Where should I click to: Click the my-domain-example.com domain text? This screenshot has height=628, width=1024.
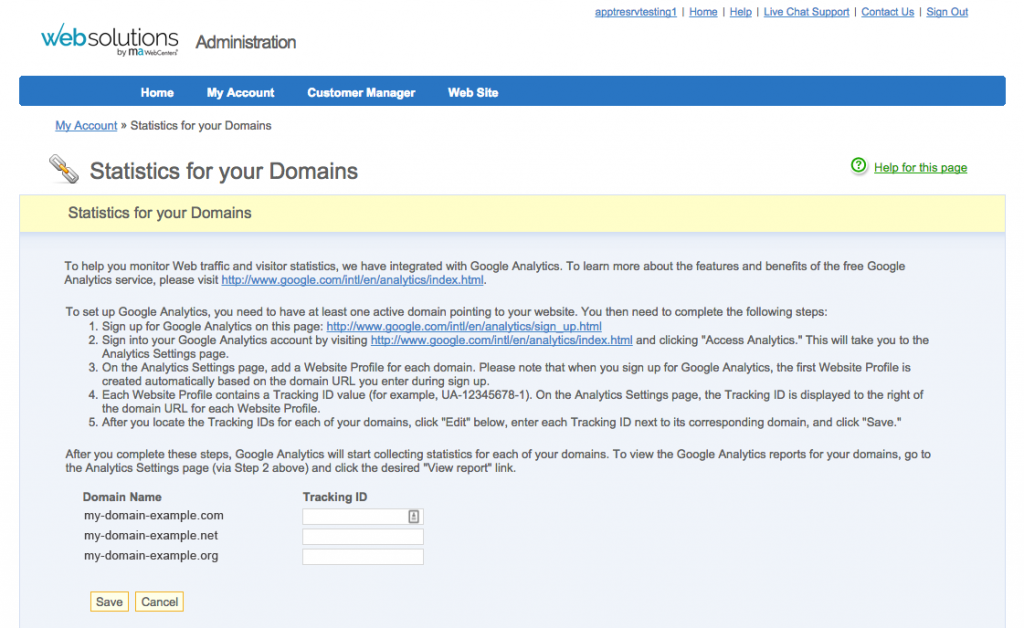point(153,516)
